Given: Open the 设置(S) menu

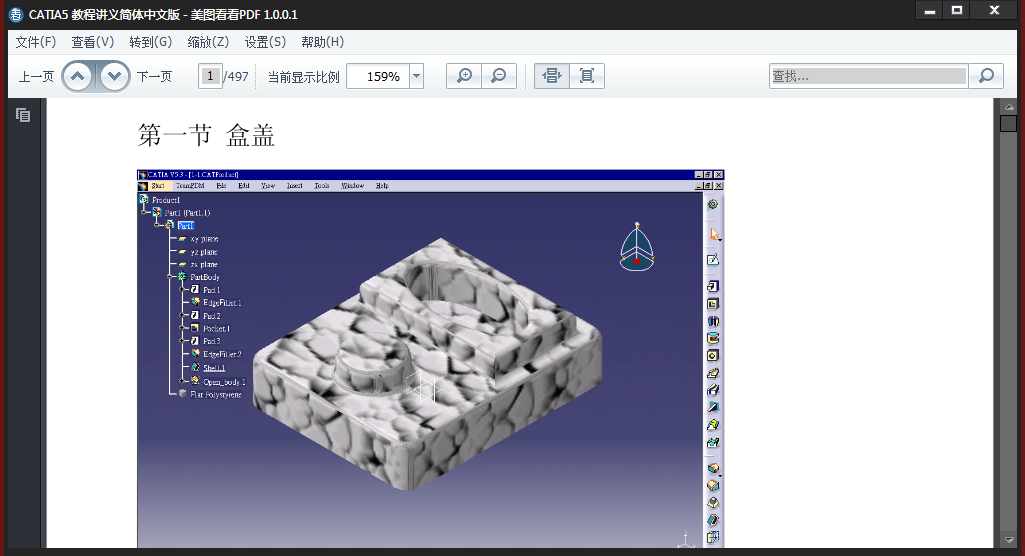Looking at the screenshot, I should pyautogui.click(x=265, y=42).
